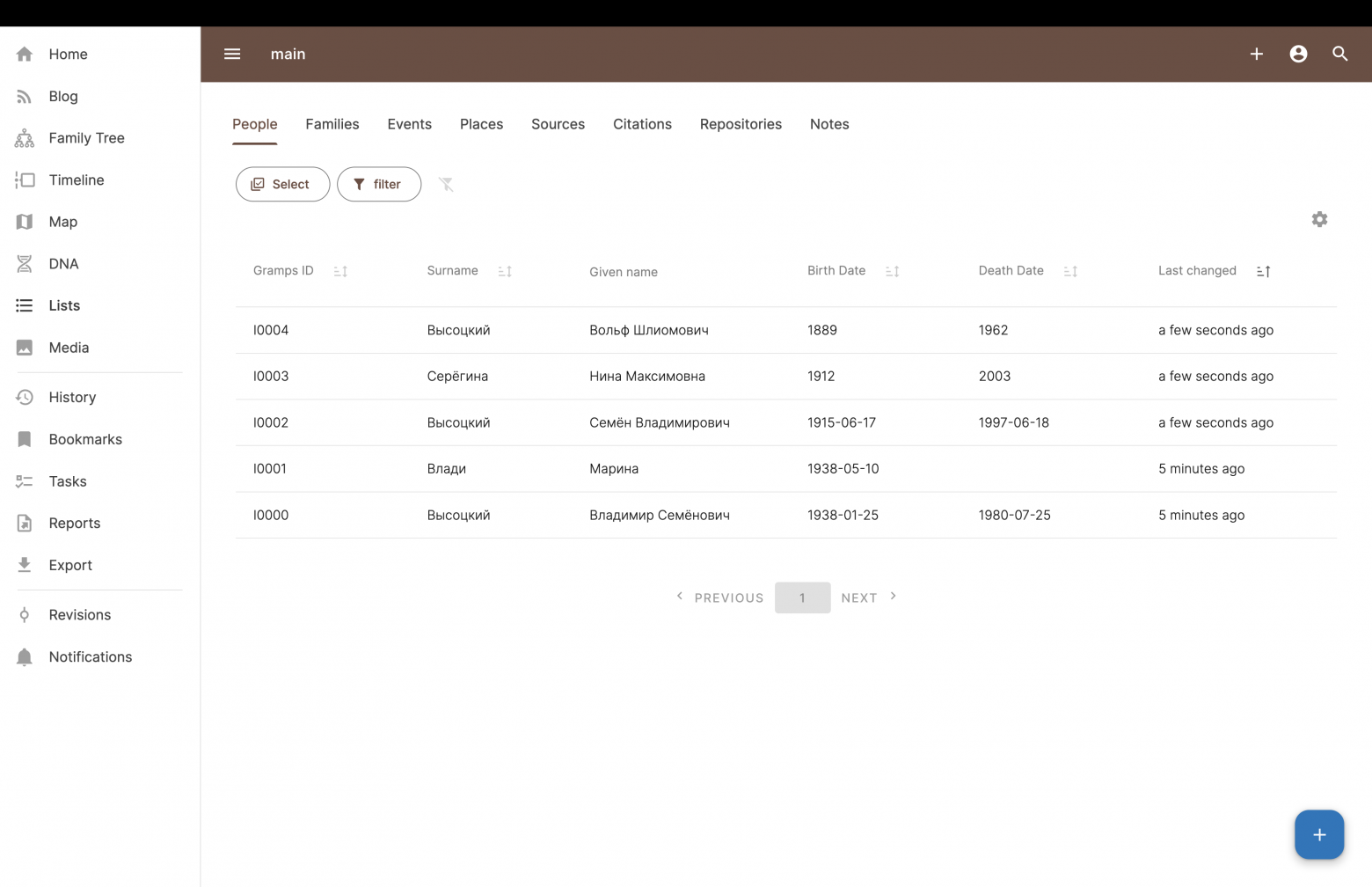Sort by Surname column
This screenshot has height=887, width=1372.
(x=505, y=271)
